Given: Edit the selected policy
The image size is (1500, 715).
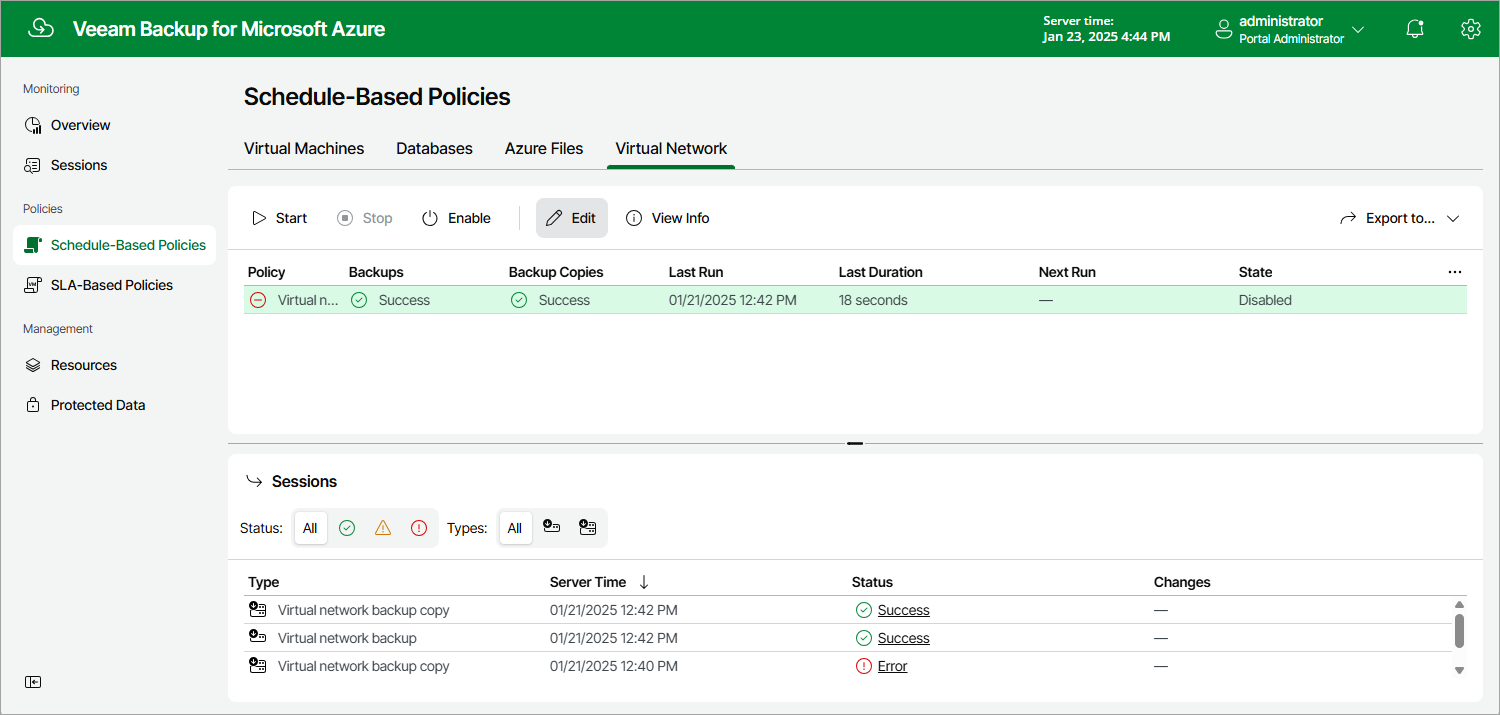Looking at the screenshot, I should [572, 218].
